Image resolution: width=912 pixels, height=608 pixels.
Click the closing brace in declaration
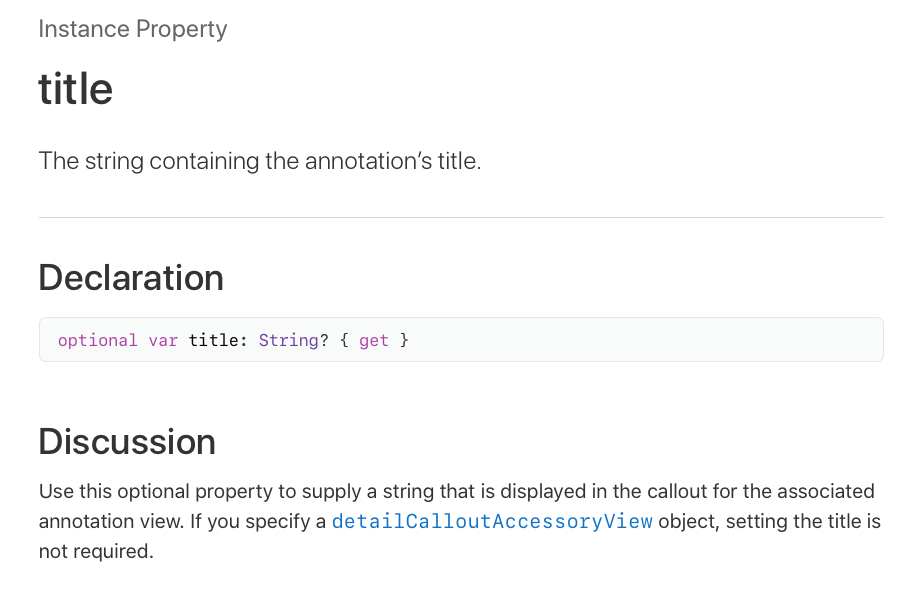click(404, 340)
